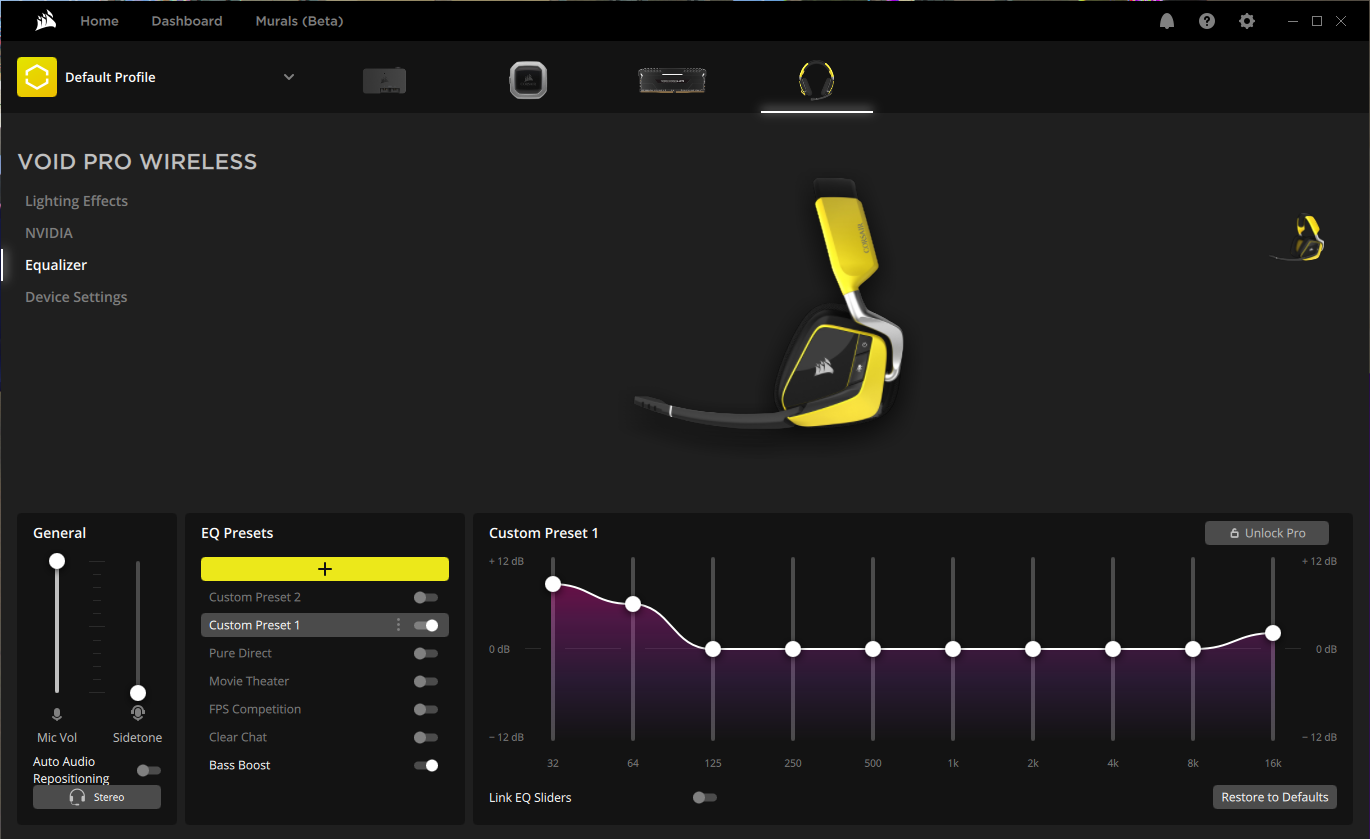Toggle Link EQ Sliders switch
Screen dimensions: 1370x839
click(705, 797)
